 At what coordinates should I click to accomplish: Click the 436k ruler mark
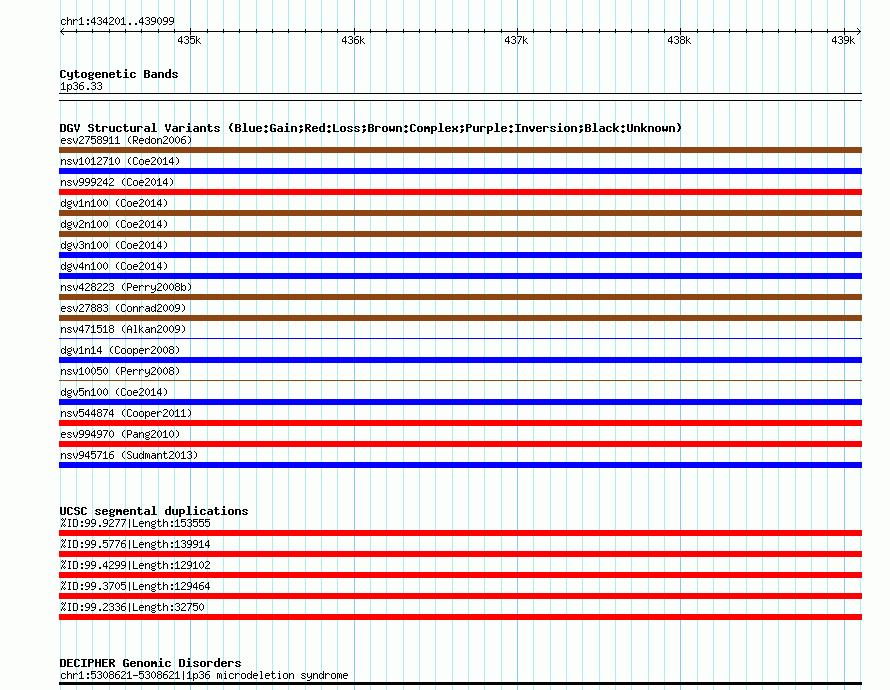pos(353,40)
